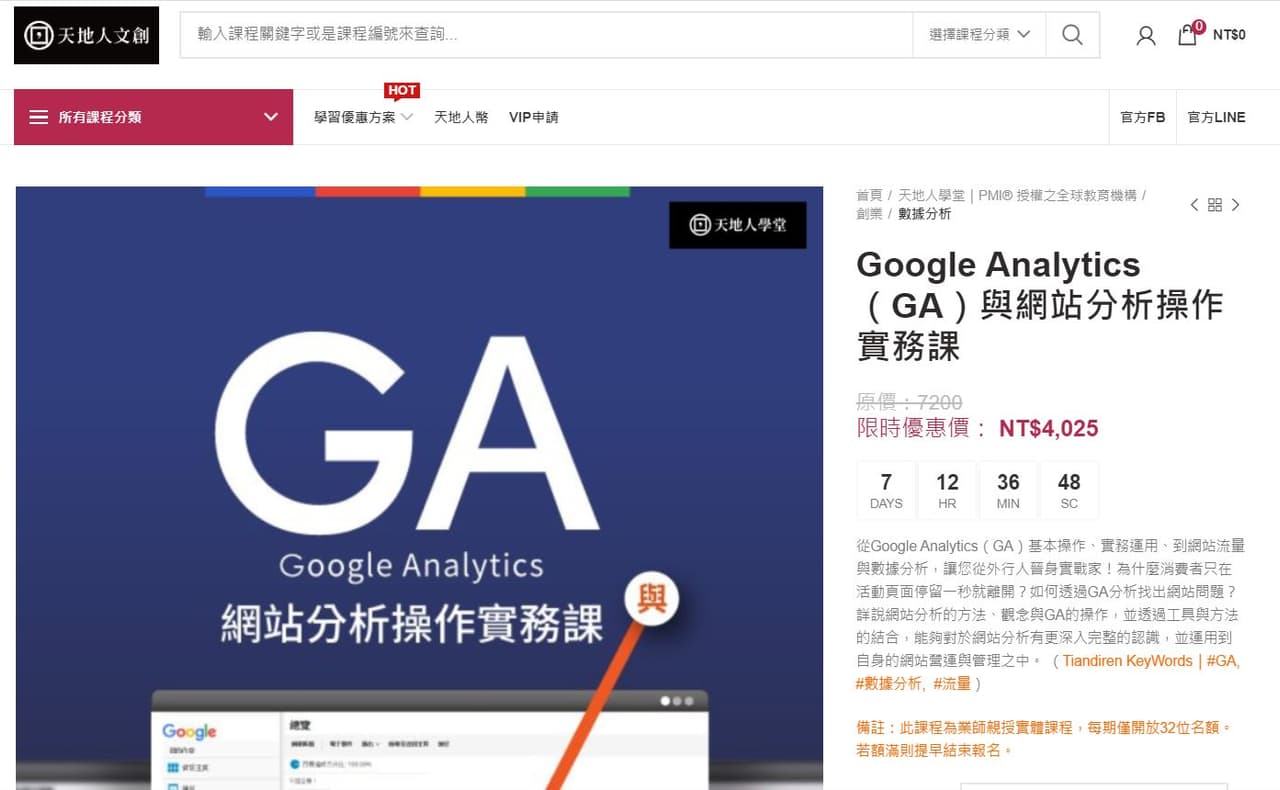Open the 官方FB link

1143,117
